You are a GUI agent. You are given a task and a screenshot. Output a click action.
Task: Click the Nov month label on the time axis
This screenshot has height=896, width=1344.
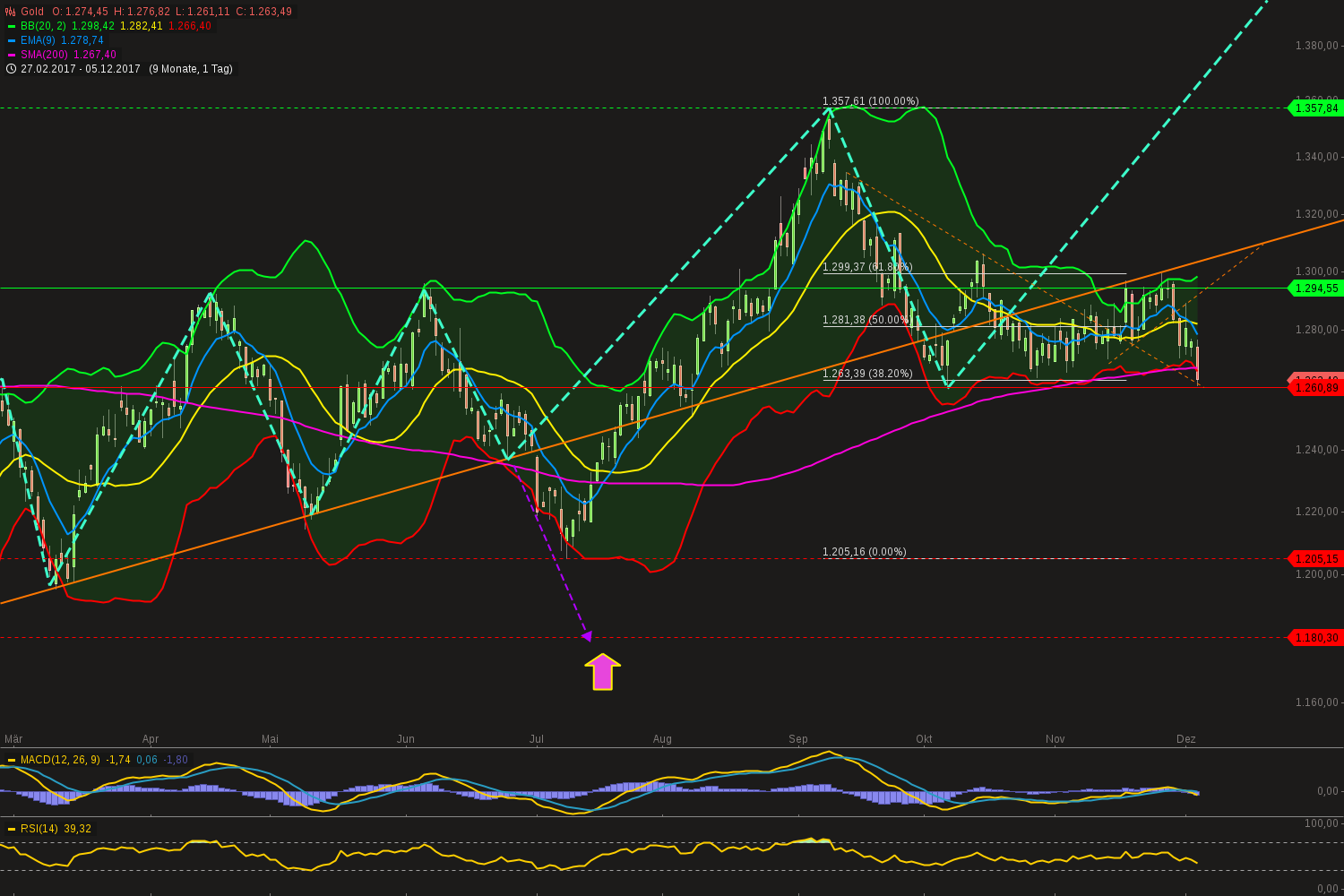tap(1055, 739)
